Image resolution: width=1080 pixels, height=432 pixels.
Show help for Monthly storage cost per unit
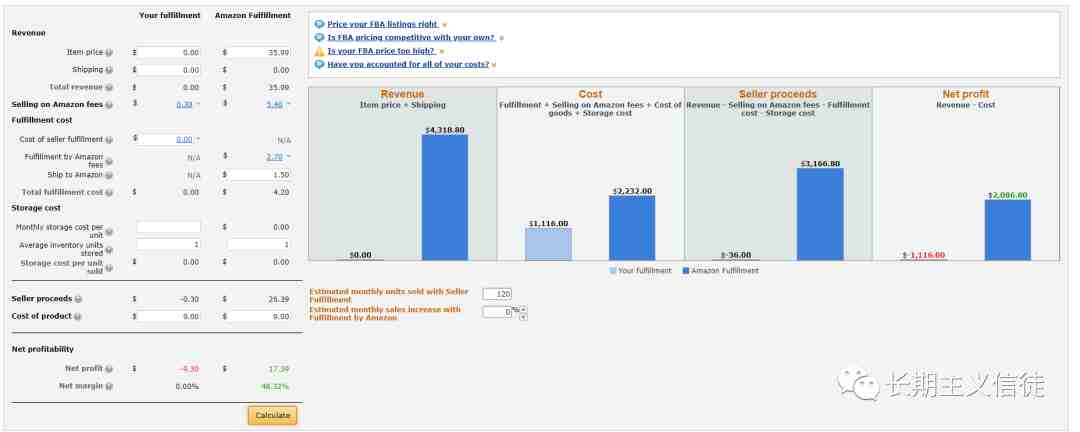(109, 232)
